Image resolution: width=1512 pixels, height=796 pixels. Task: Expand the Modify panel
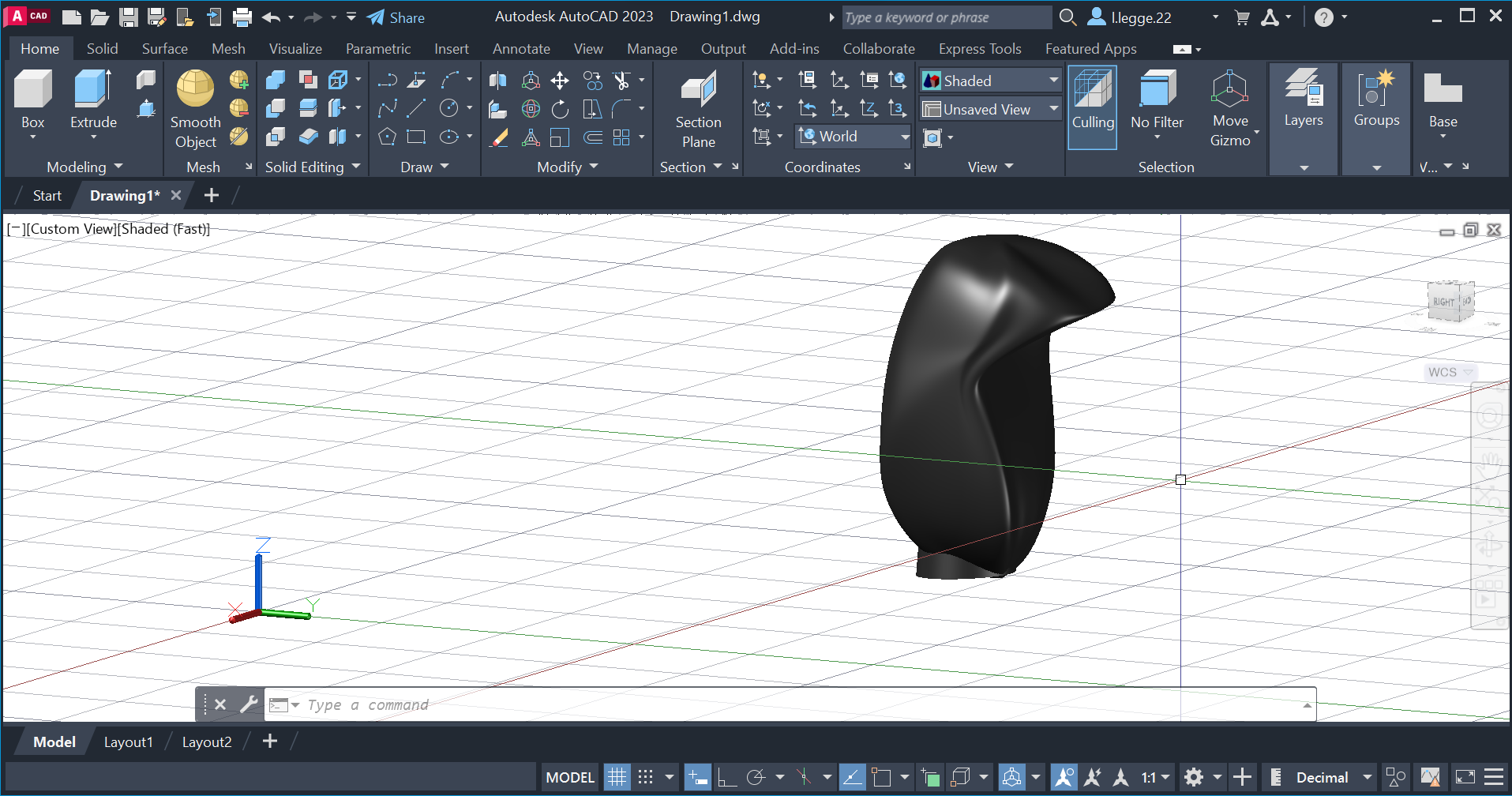[x=568, y=167]
